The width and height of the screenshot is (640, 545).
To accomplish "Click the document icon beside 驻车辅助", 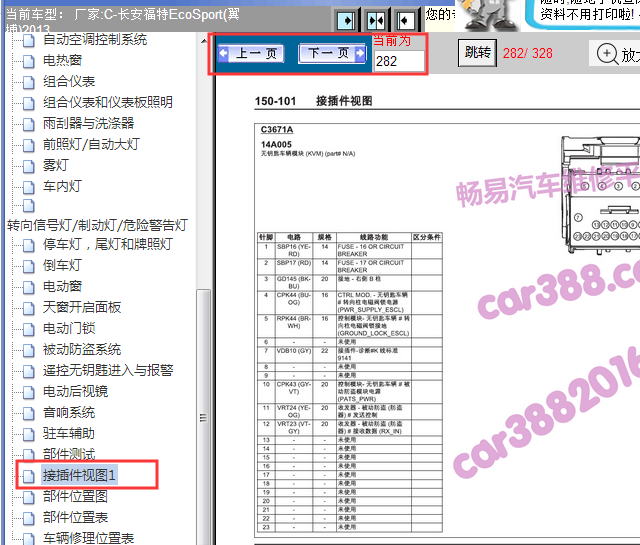I will [x=29, y=434].
